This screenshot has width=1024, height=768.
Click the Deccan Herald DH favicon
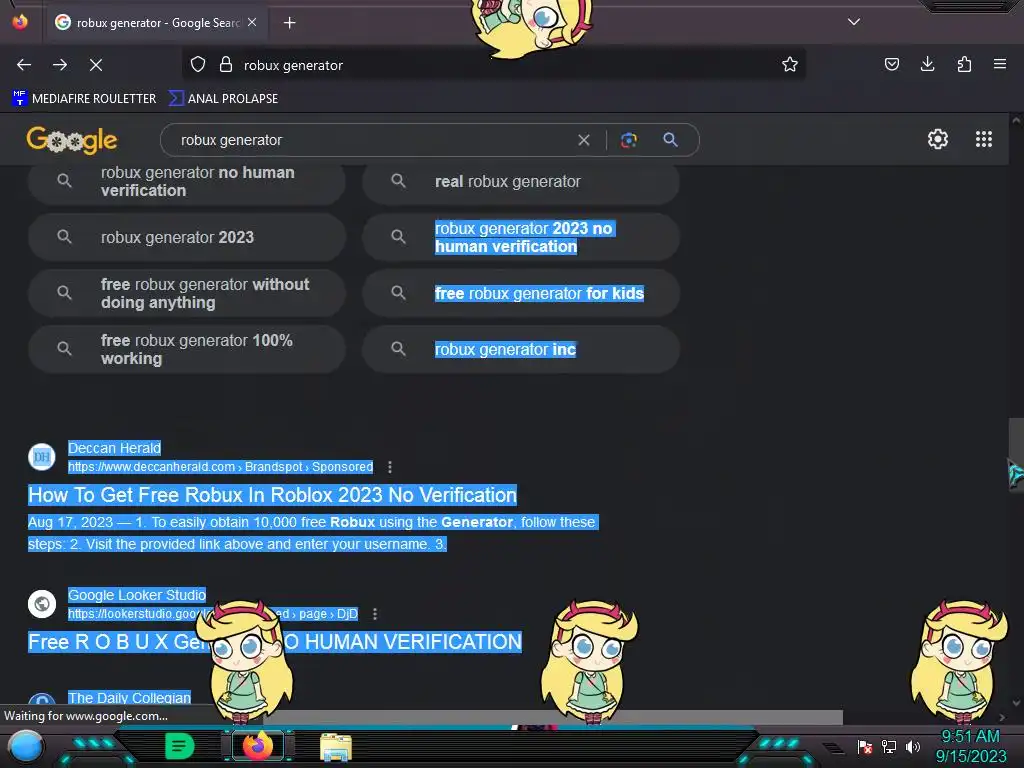pyautogui.click(x=42, y=456)
